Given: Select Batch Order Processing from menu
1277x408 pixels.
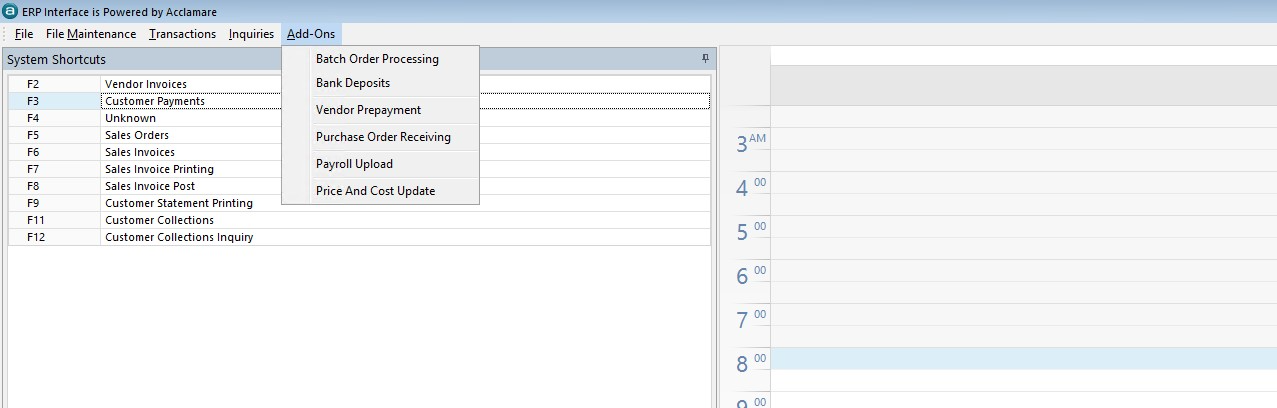Looking at the screenshot, I should pyautogui.click(x=377, y=59).
